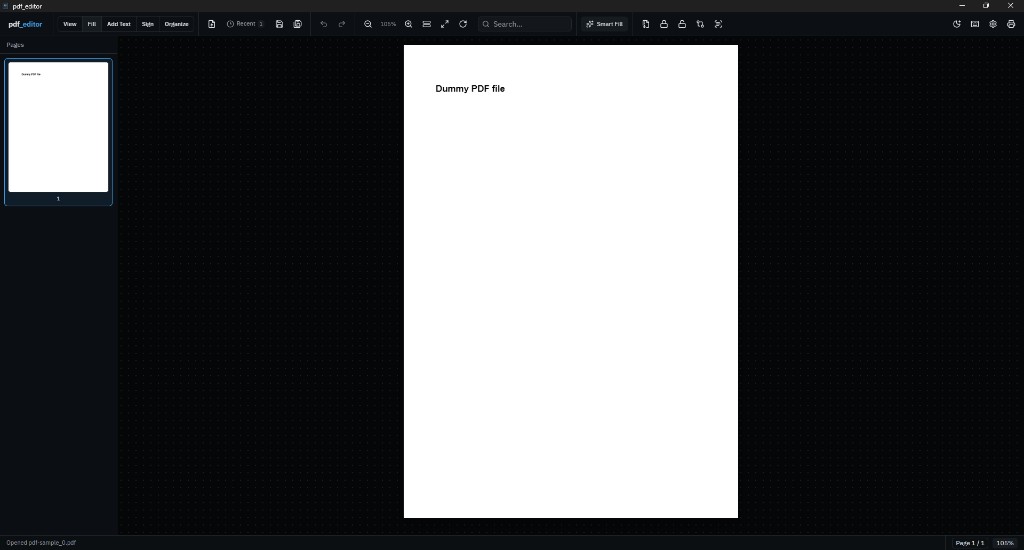This screenshot has width=1024, height=550.
Task: Click the 105% zoom level in toolbar
Action: pyautogui.click(x=389, y=24)
